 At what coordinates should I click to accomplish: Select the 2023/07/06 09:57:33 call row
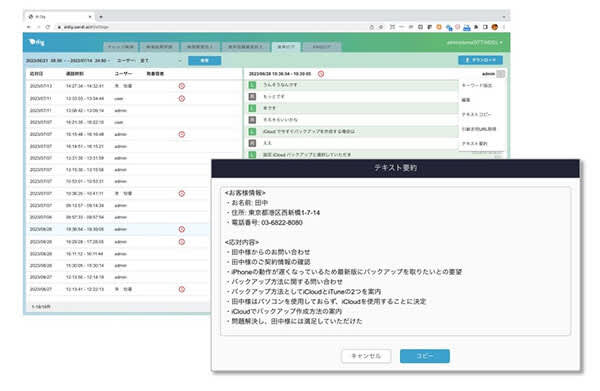point(119,217)
